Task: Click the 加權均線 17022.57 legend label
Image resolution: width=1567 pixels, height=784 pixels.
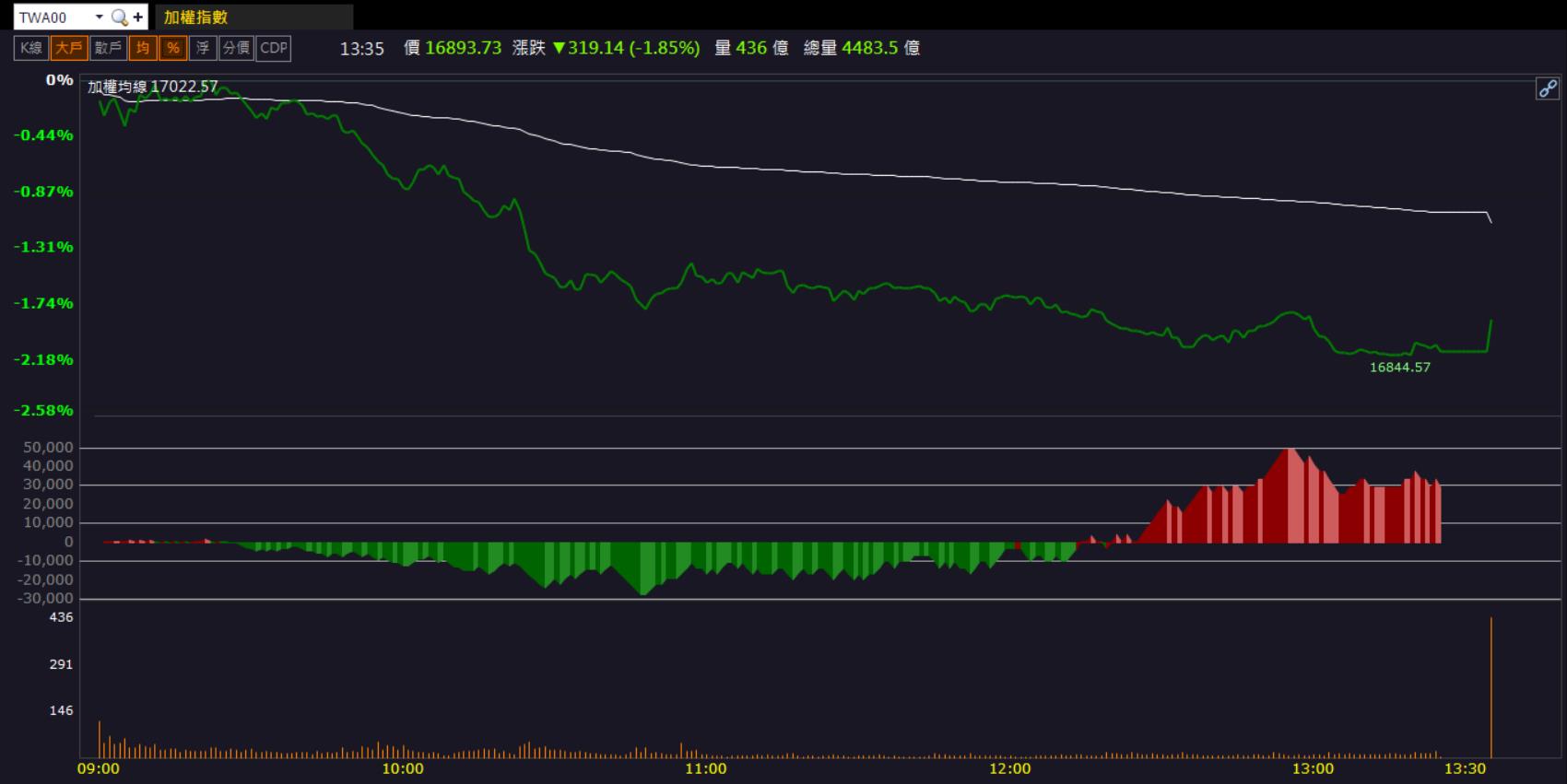Action: [x=153, y=87]
